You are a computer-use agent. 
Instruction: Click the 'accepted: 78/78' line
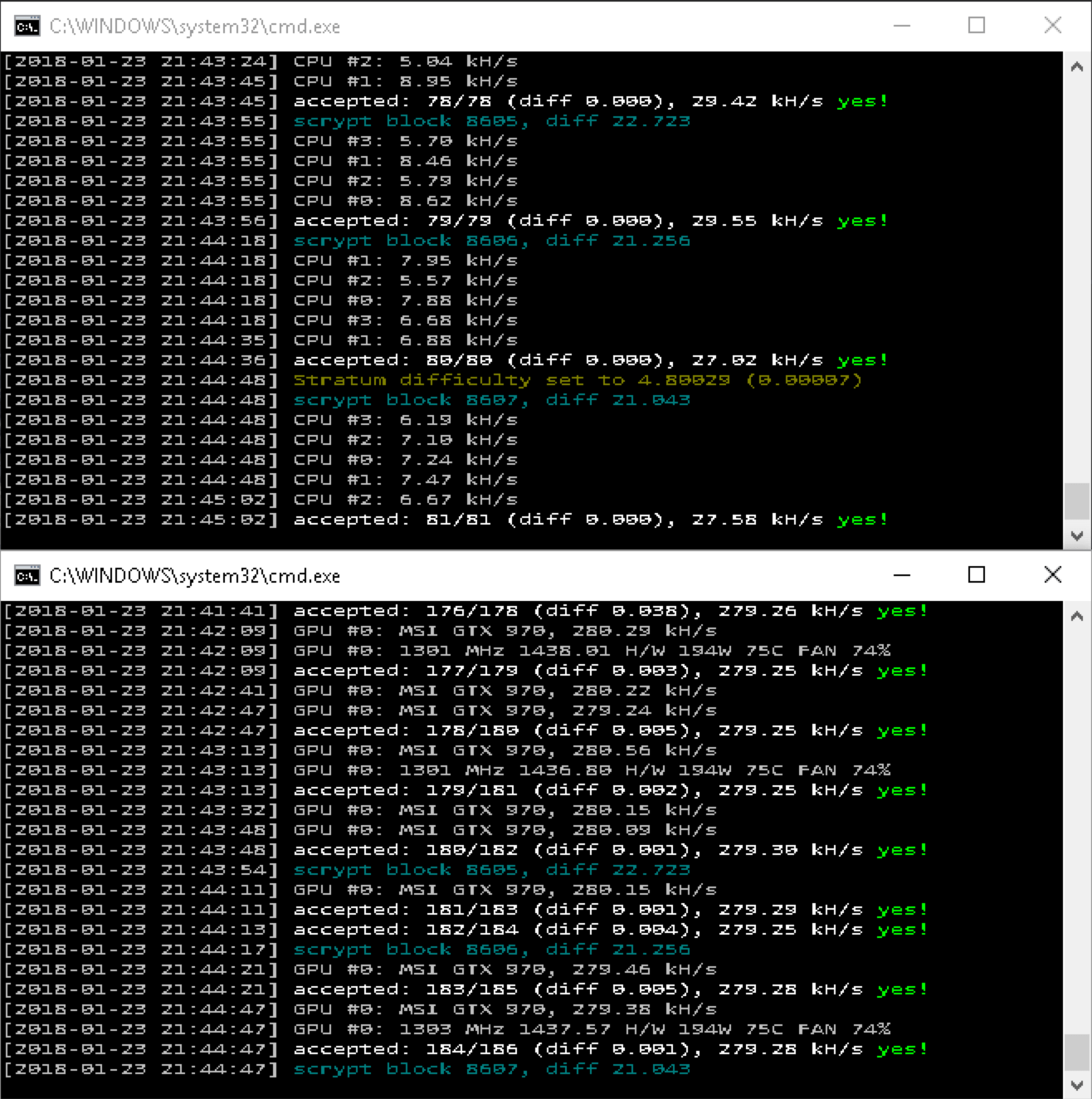point(446,101)
